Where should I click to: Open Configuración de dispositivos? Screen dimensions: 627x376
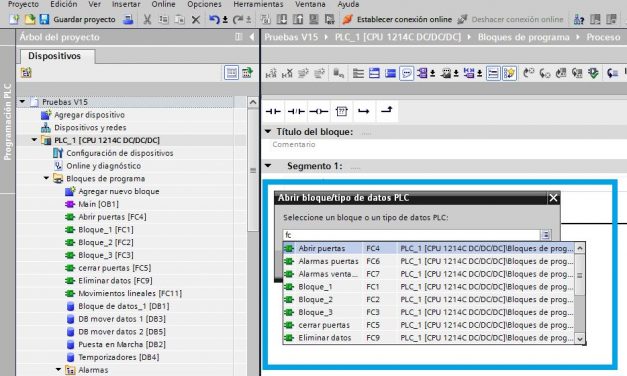pyautogui.click(x=120, y=153)
